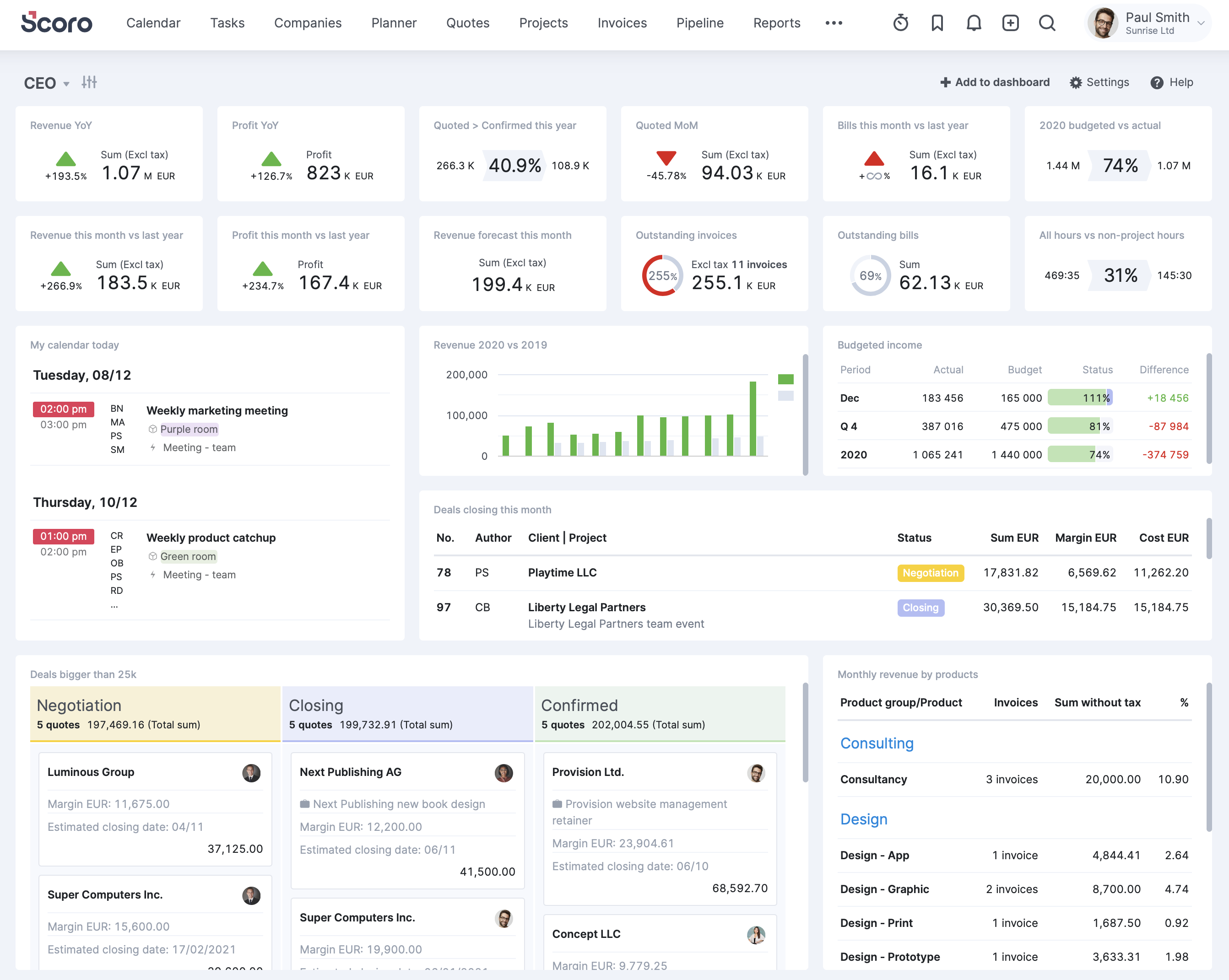This screenshot has width=1229, height=980.
Task: Open the search icon
Action: click(x=1048, y=23)
